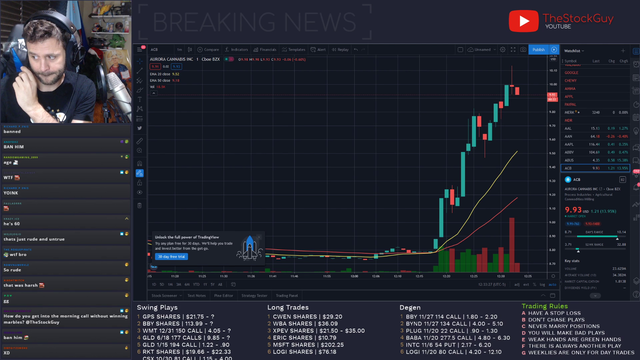Open chart settings gear icon
The width and height of the screenshot is (640, 360).
pos(503,49)
